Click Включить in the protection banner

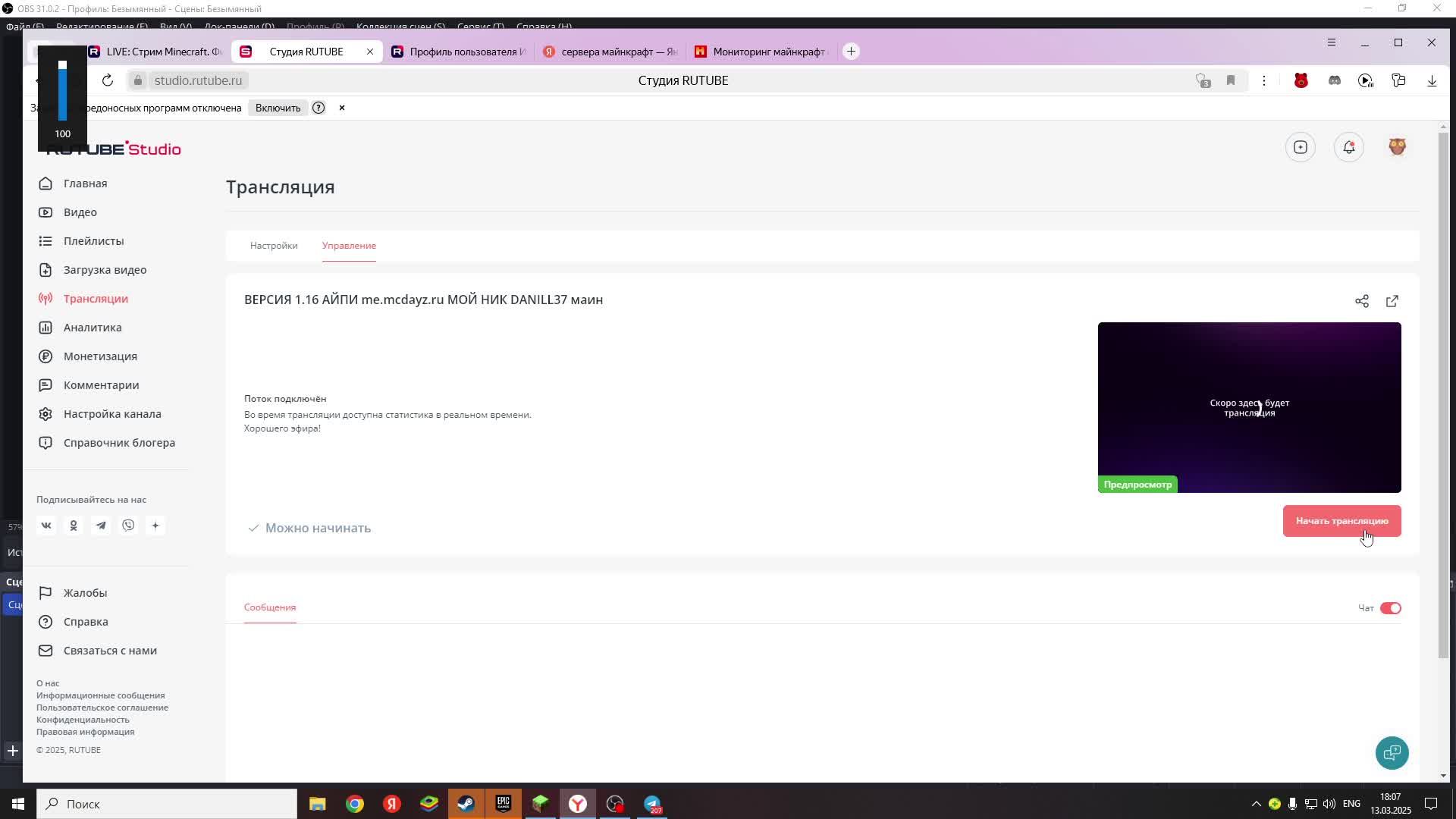(x=278, y=108)
